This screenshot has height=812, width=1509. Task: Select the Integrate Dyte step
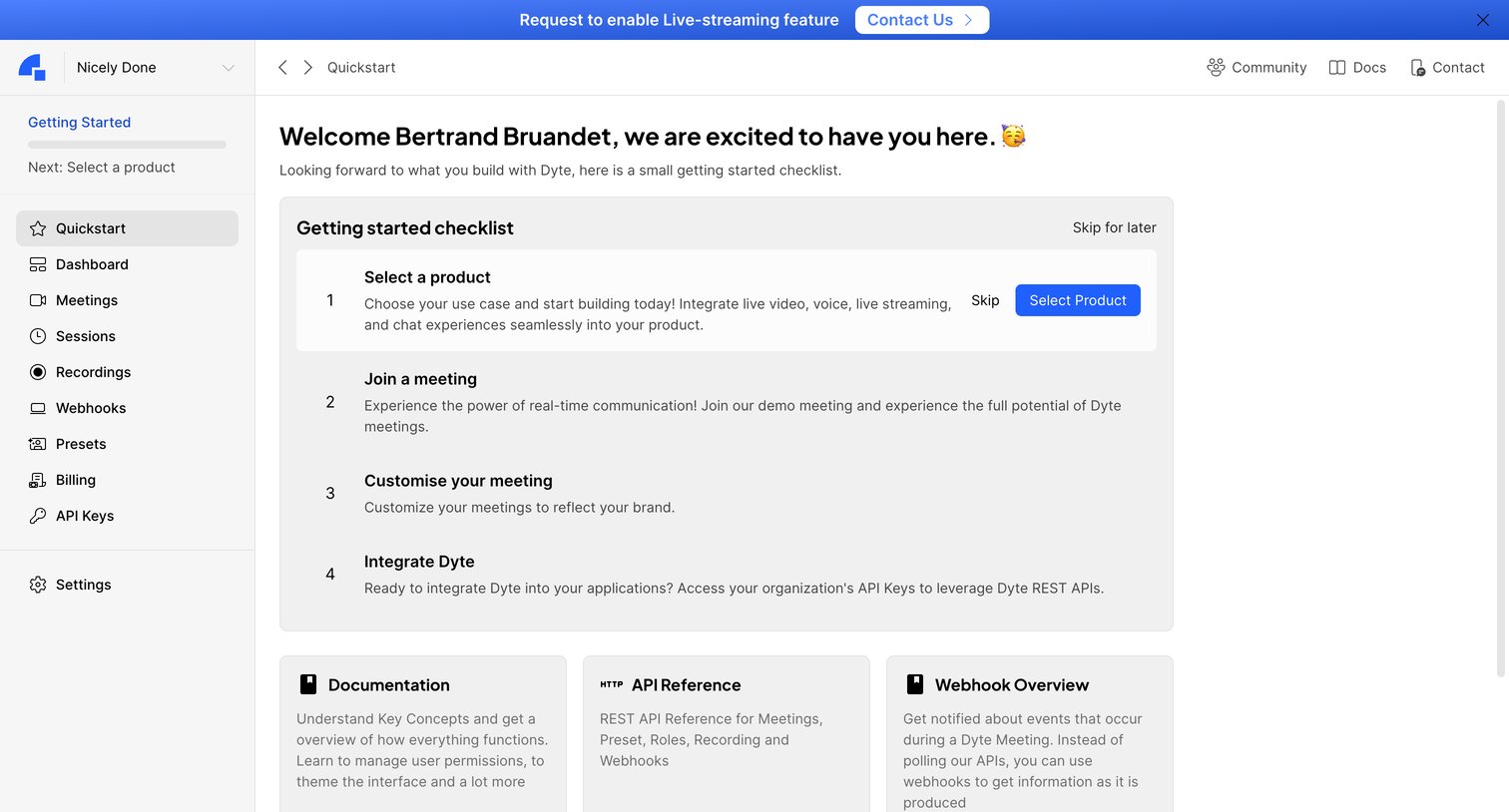point(727,574)
